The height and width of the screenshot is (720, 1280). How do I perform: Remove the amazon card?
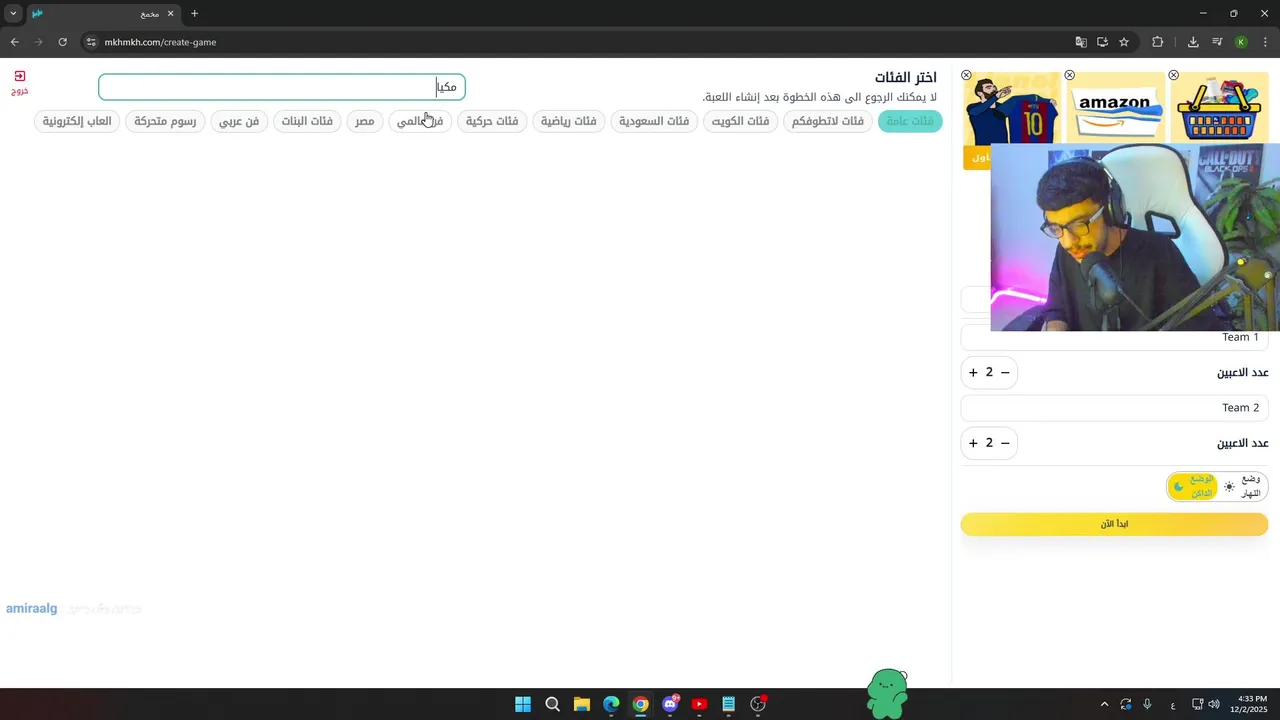click(x=1070, y=75)
